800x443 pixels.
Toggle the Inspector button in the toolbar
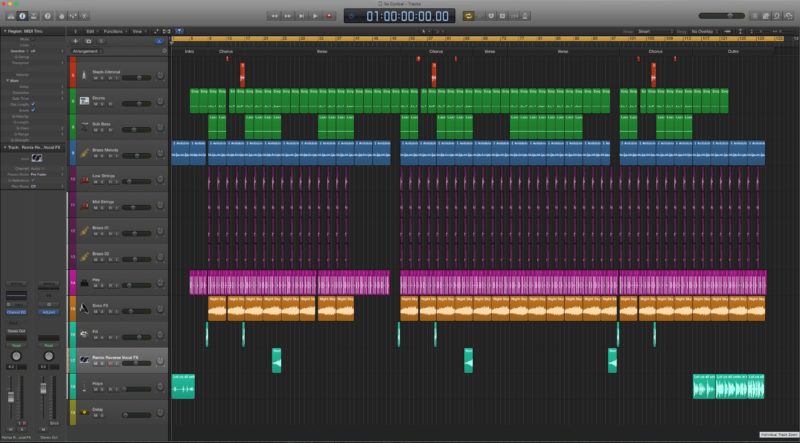22,16
